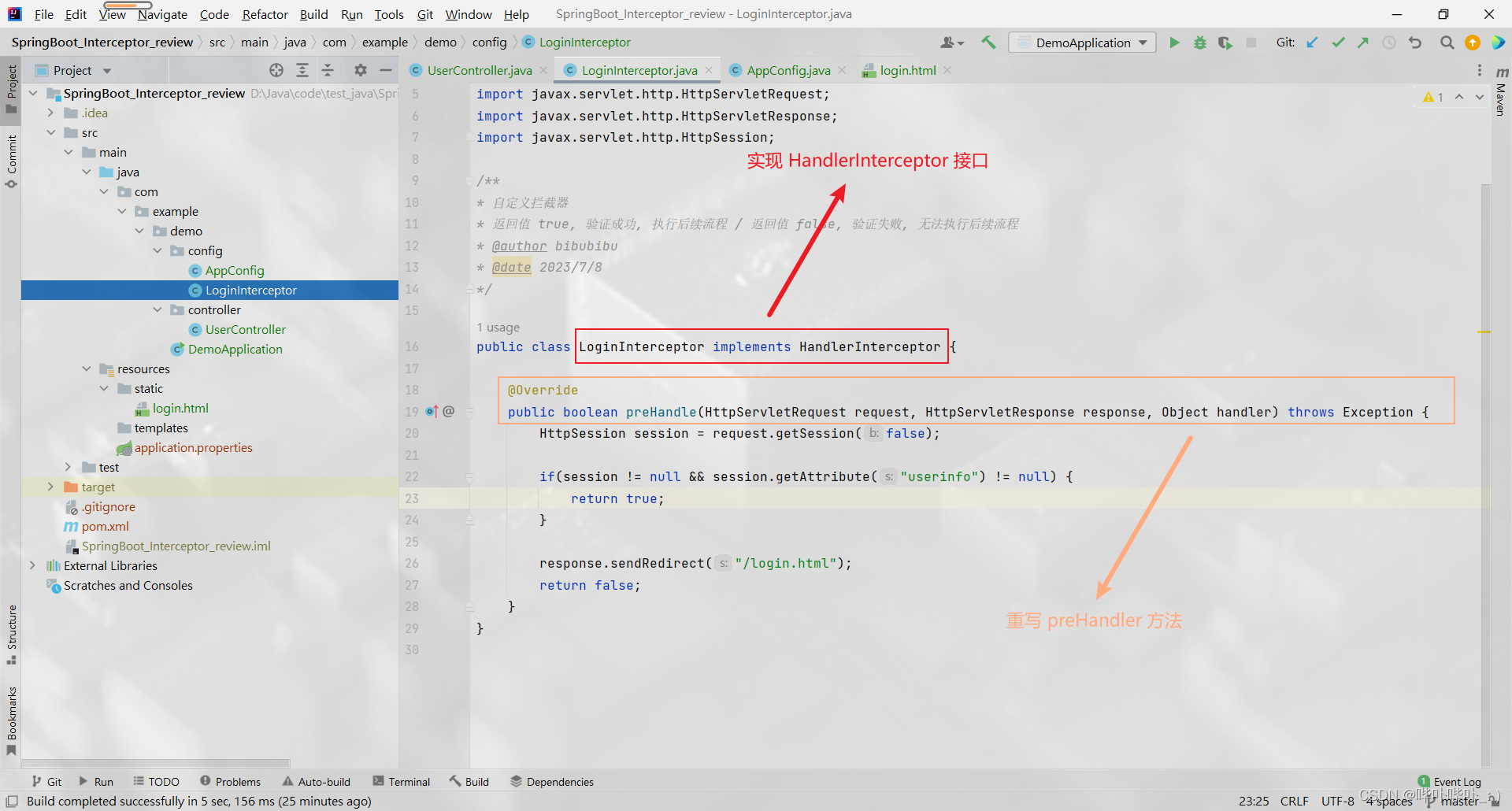Open the Build menu
The width and height of the screenshot is (1512, 811).
tap(313, 14)
